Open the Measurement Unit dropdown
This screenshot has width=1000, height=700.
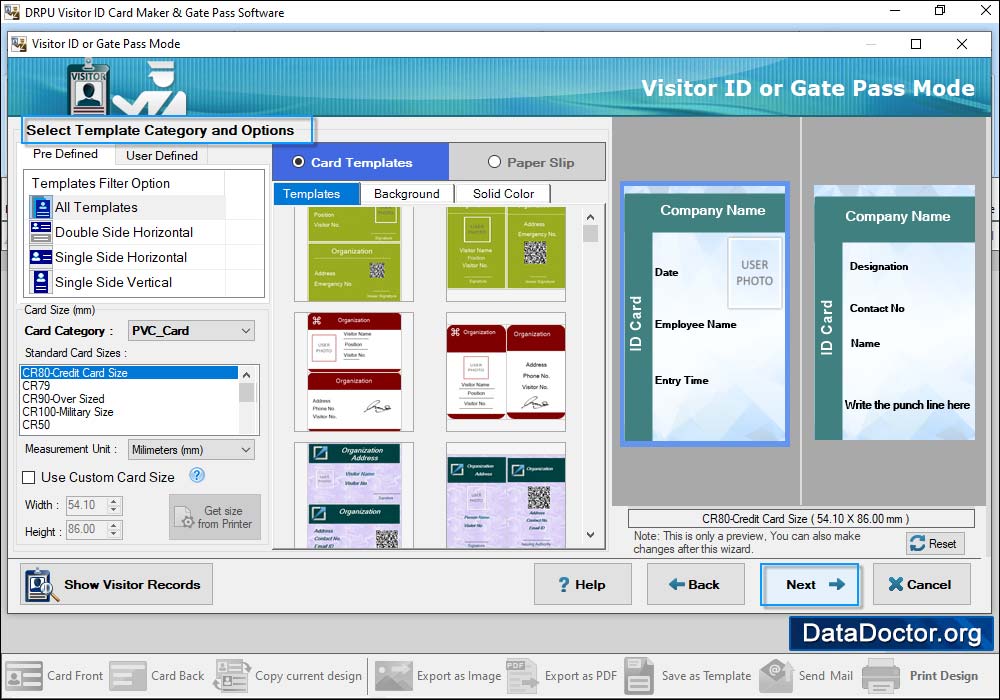(x=191, y=449)
